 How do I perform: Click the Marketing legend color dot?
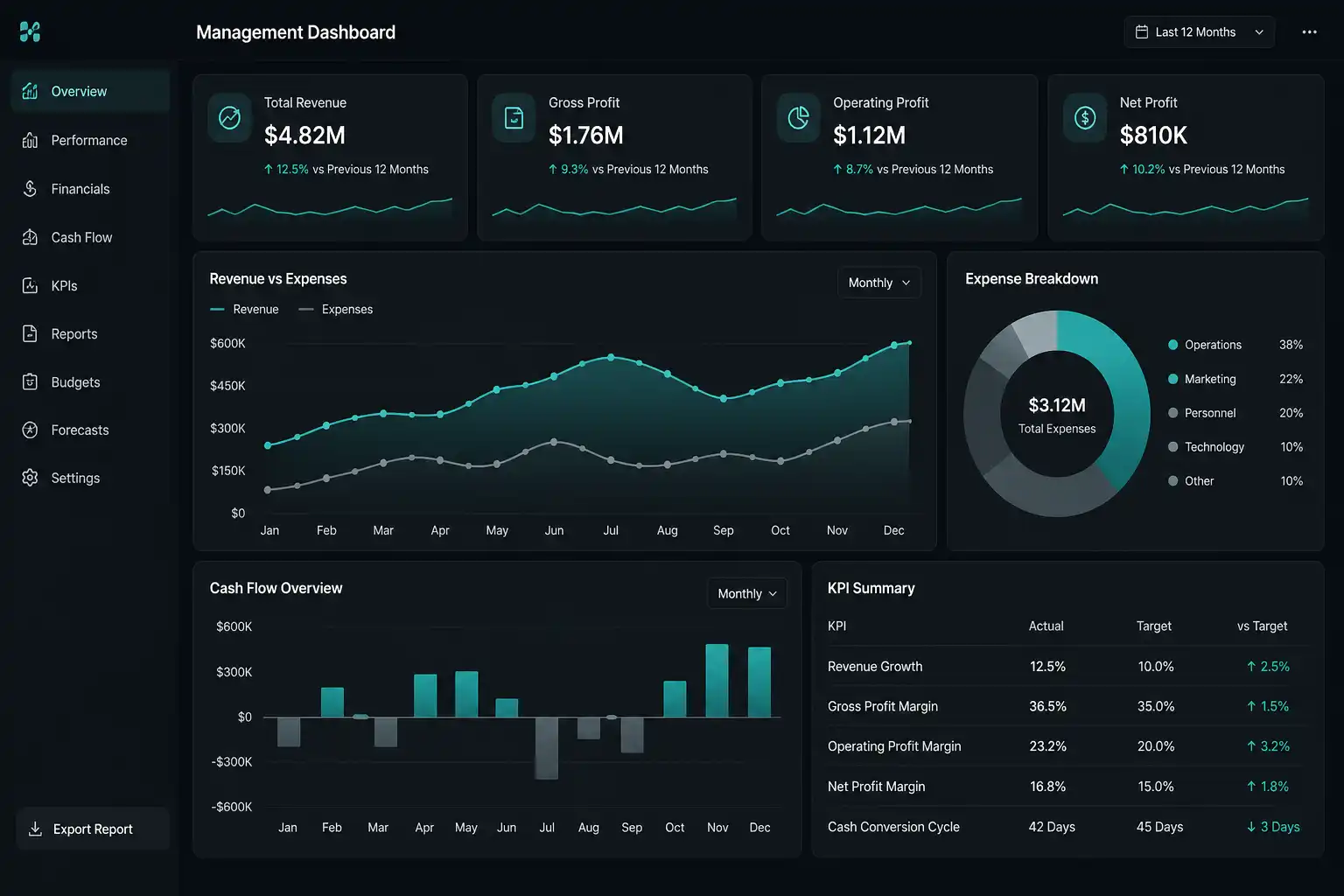(1172, 379)
